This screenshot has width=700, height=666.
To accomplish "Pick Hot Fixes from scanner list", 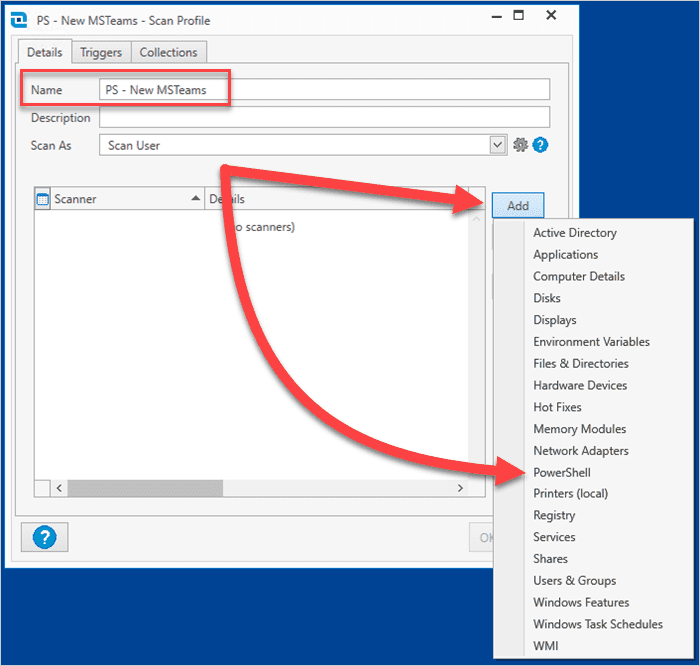I will (557, 407).
